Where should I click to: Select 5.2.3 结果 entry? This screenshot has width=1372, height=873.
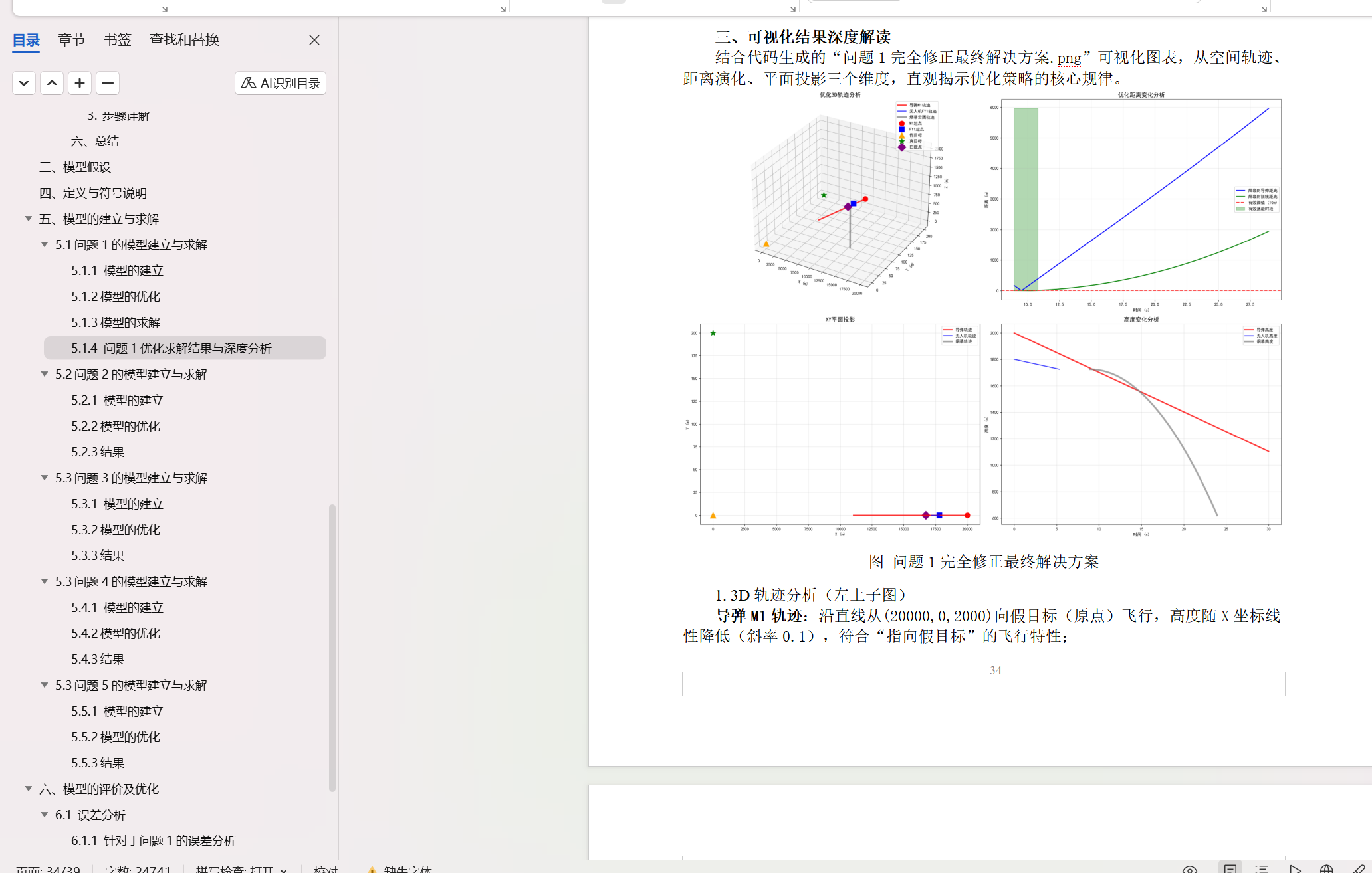98,452
